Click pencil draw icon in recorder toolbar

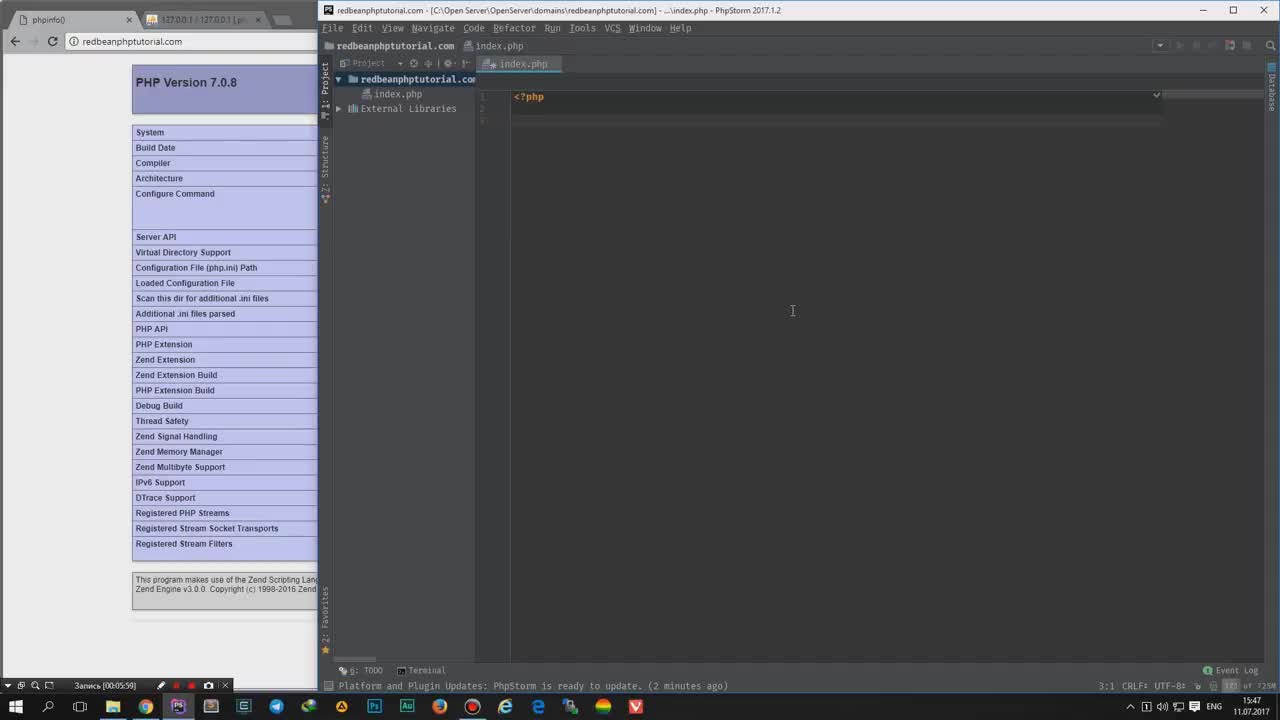(160, 686)
